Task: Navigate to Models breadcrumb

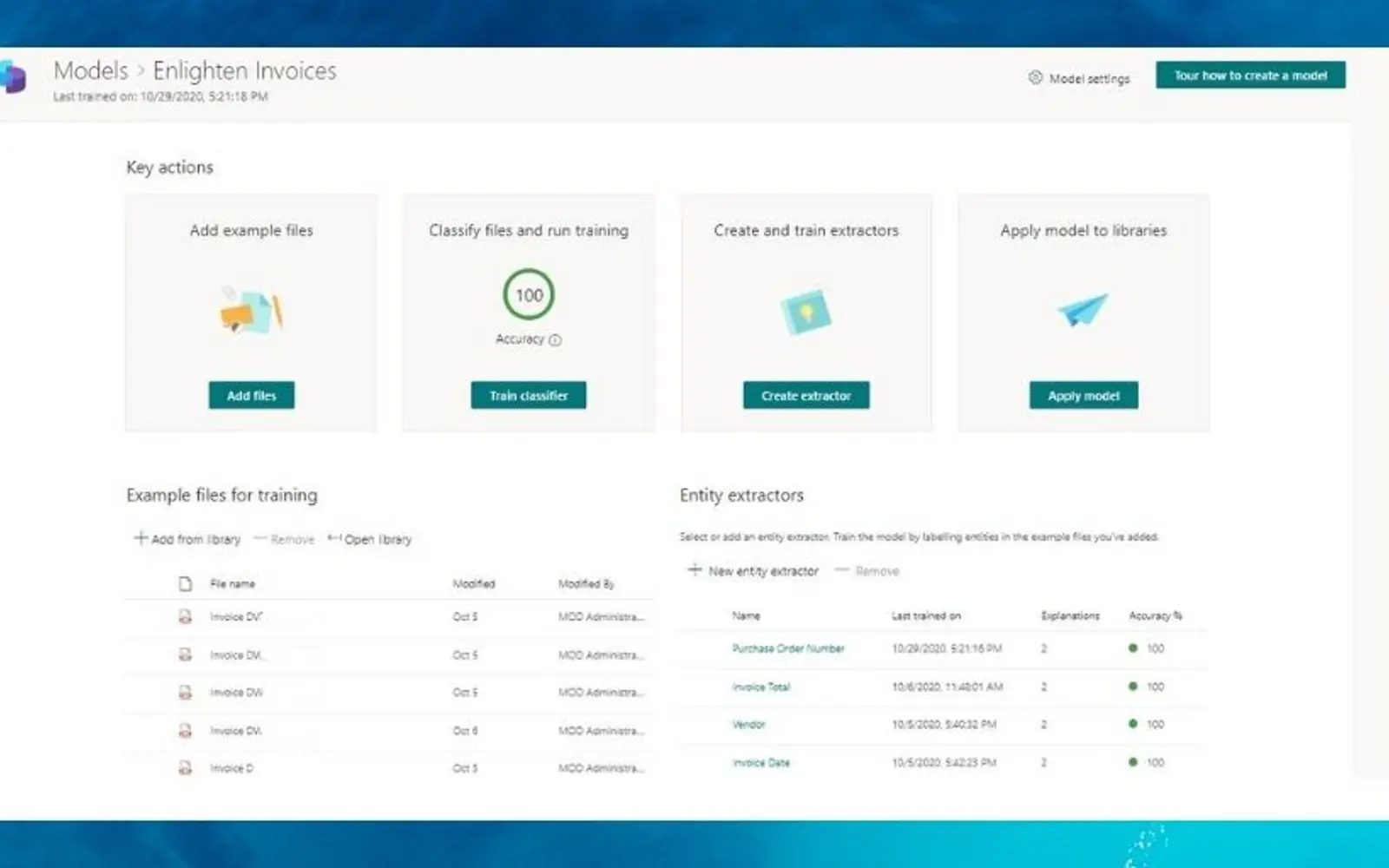Action: point(90,70)
